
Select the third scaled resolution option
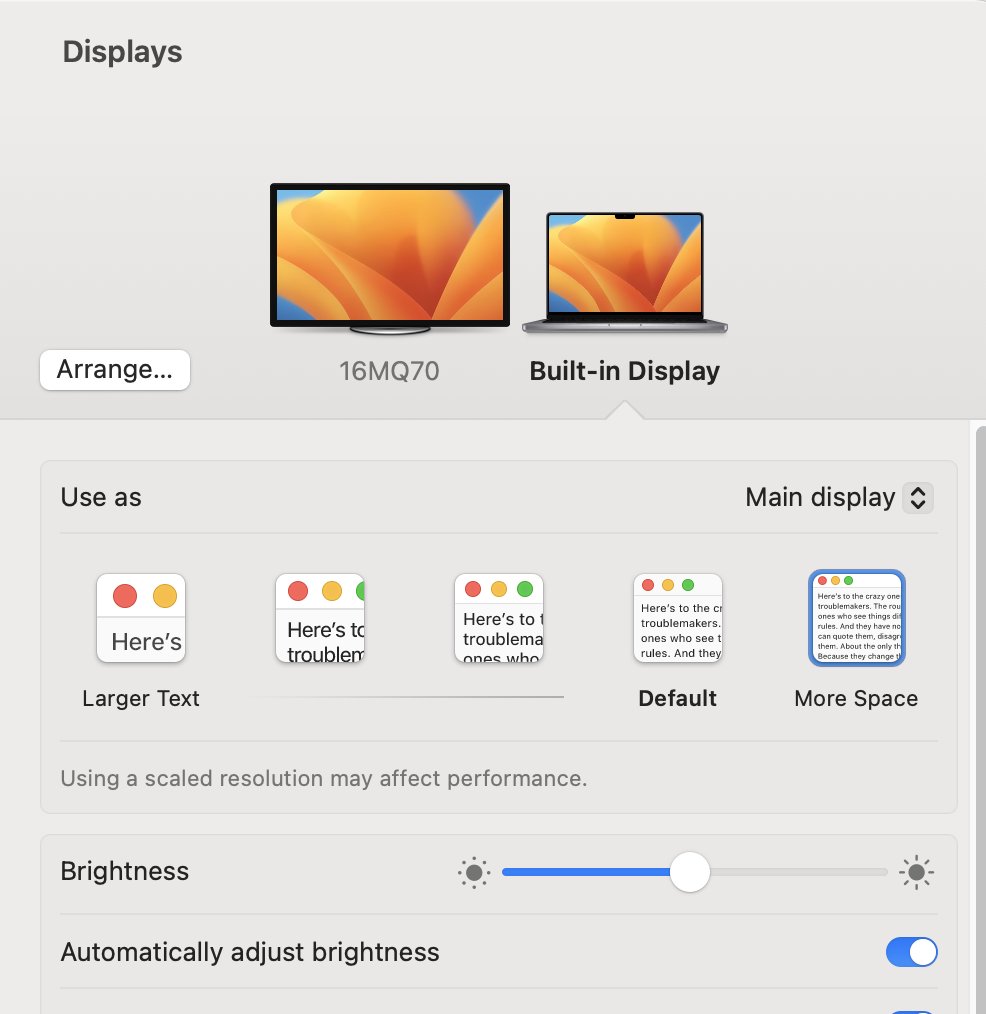(x=499, y=617)
